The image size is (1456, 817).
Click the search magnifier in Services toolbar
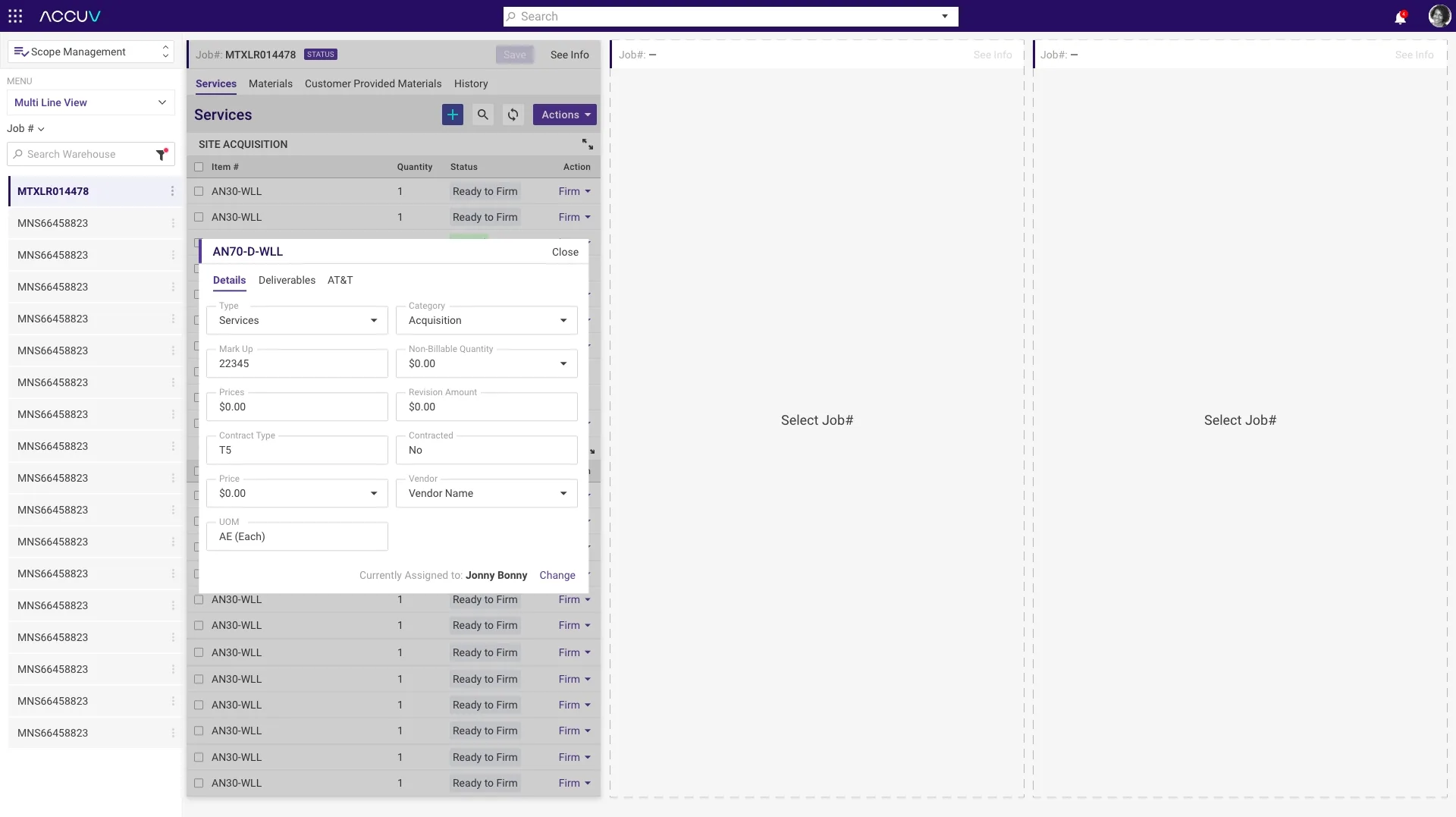tap(483, 115)
